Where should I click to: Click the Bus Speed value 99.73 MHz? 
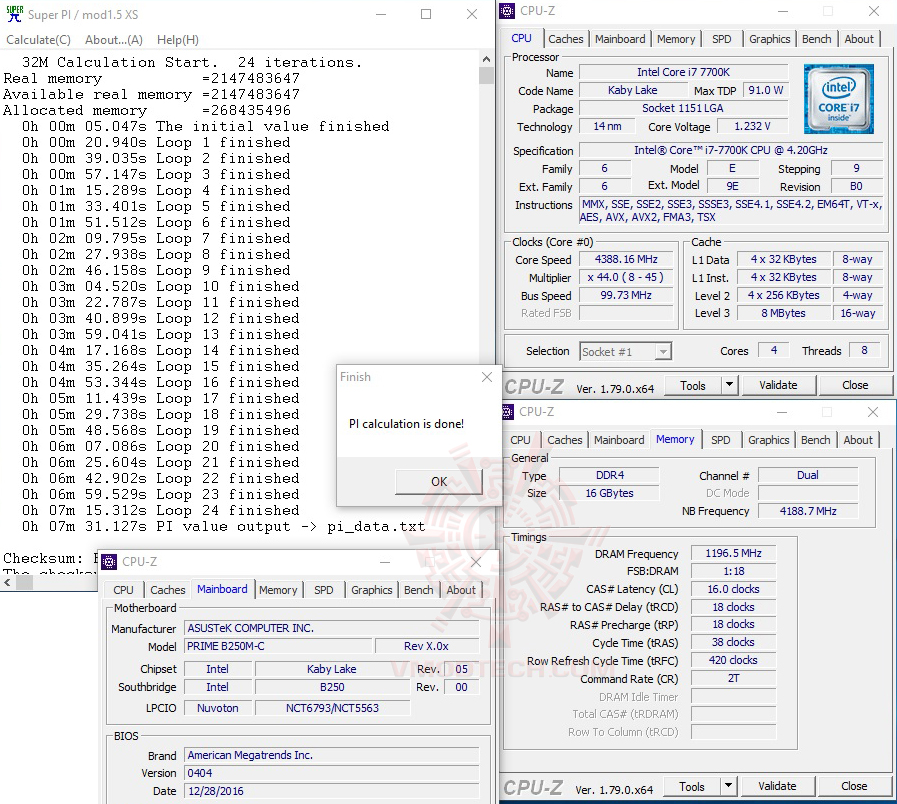626,295
